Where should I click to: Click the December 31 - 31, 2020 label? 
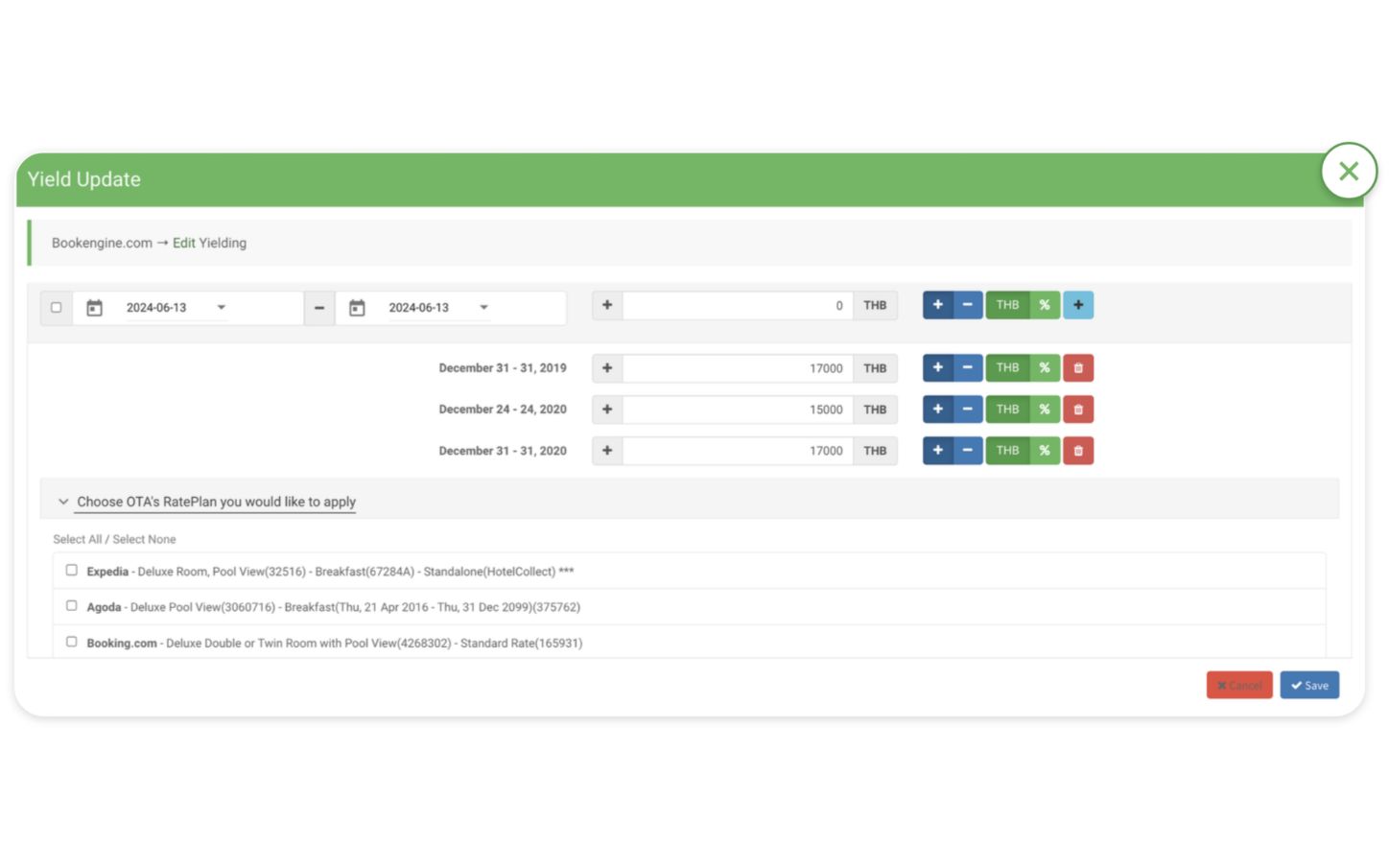[503, 451]
